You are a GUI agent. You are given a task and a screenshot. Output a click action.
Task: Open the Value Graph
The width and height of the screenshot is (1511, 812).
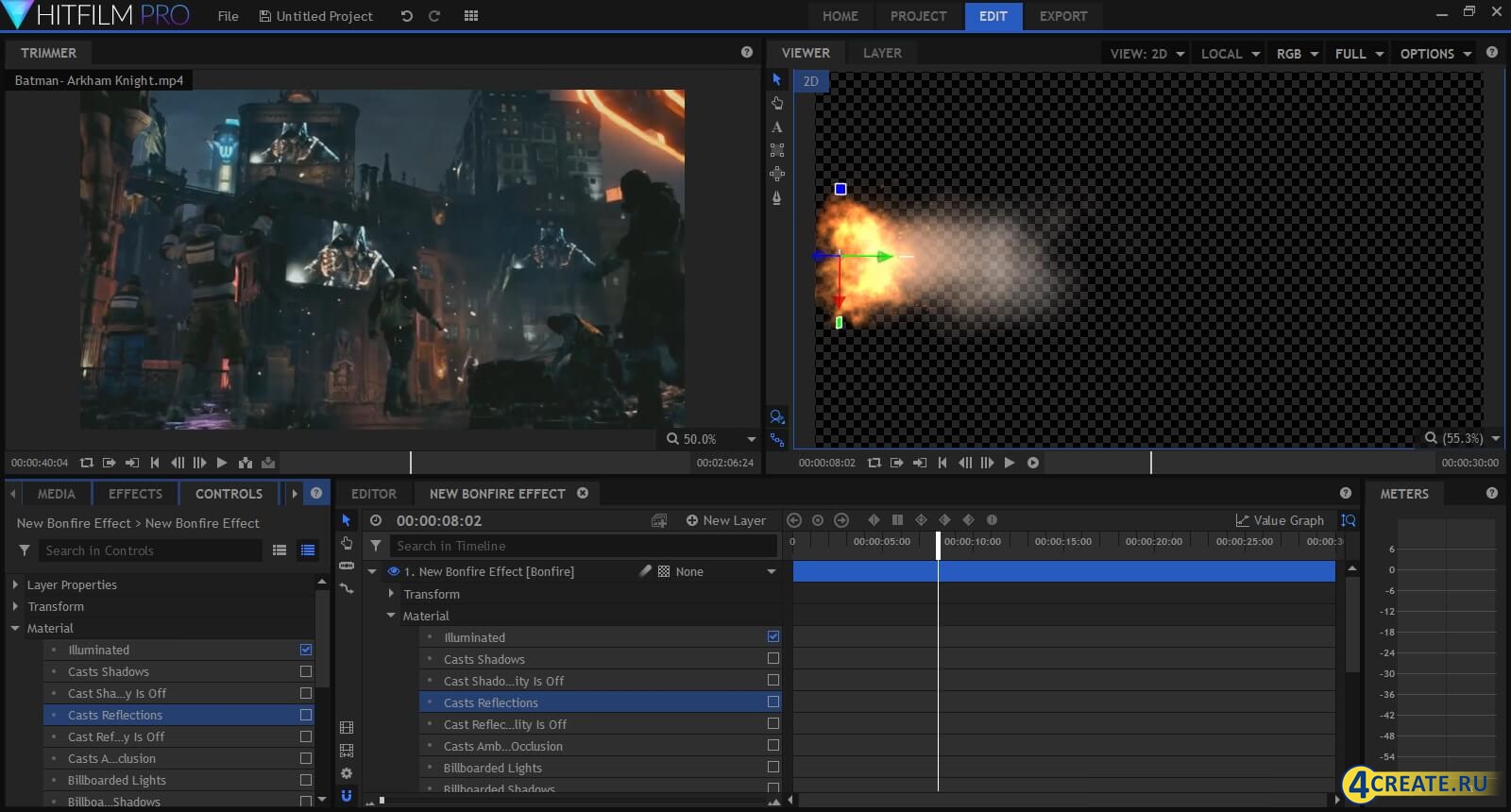[x=1280, y=520]
